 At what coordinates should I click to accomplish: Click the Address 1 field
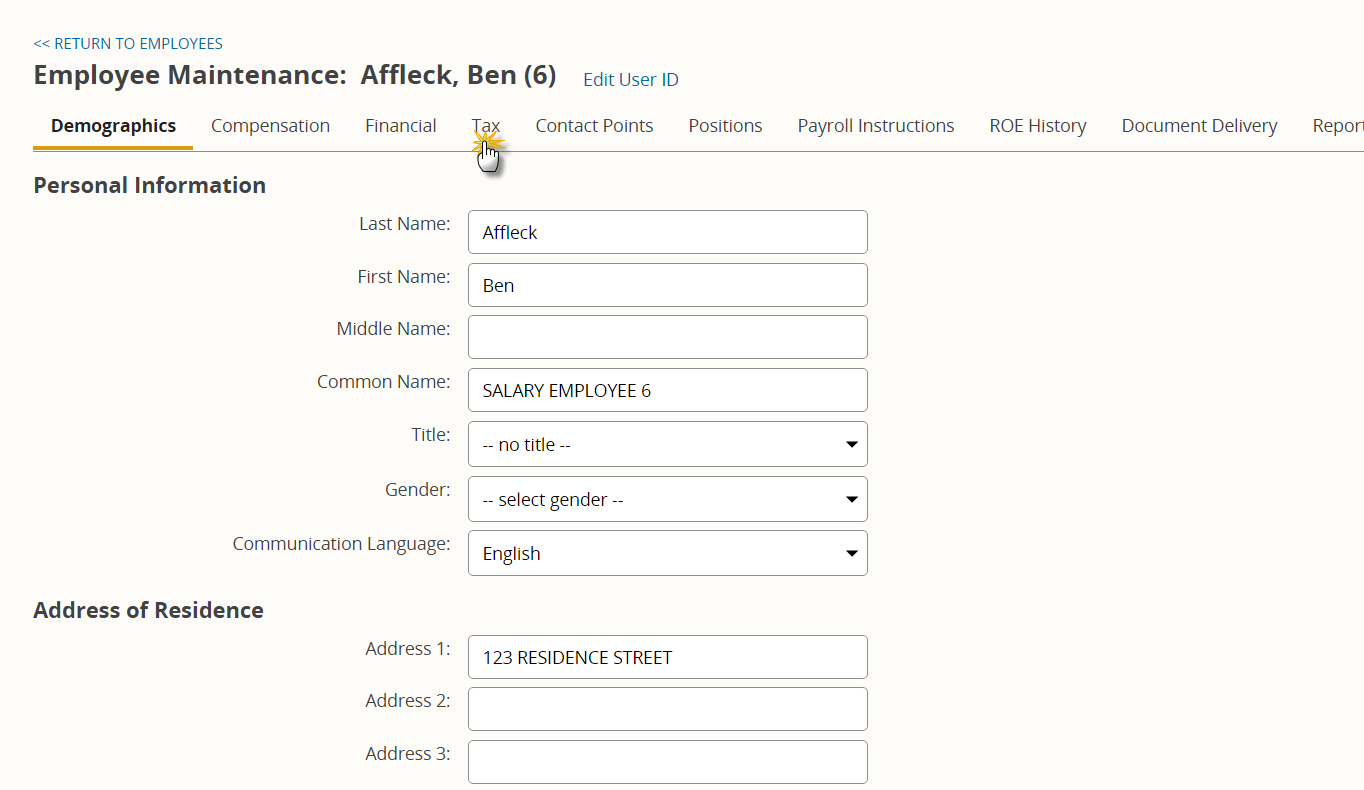pyautogui.click(x=667, y=657)
